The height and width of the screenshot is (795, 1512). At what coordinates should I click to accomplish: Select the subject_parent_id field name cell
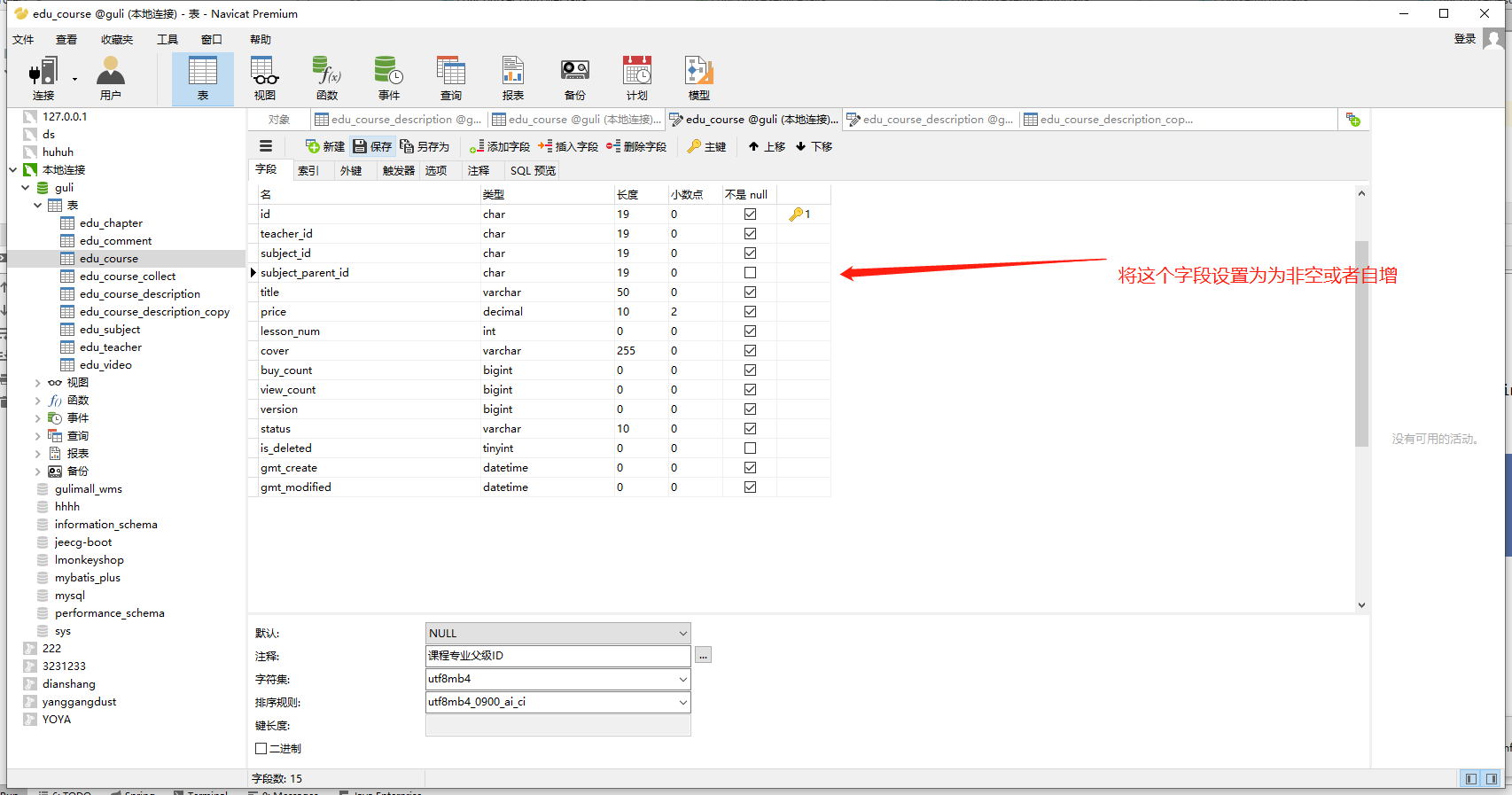[370, 272]
